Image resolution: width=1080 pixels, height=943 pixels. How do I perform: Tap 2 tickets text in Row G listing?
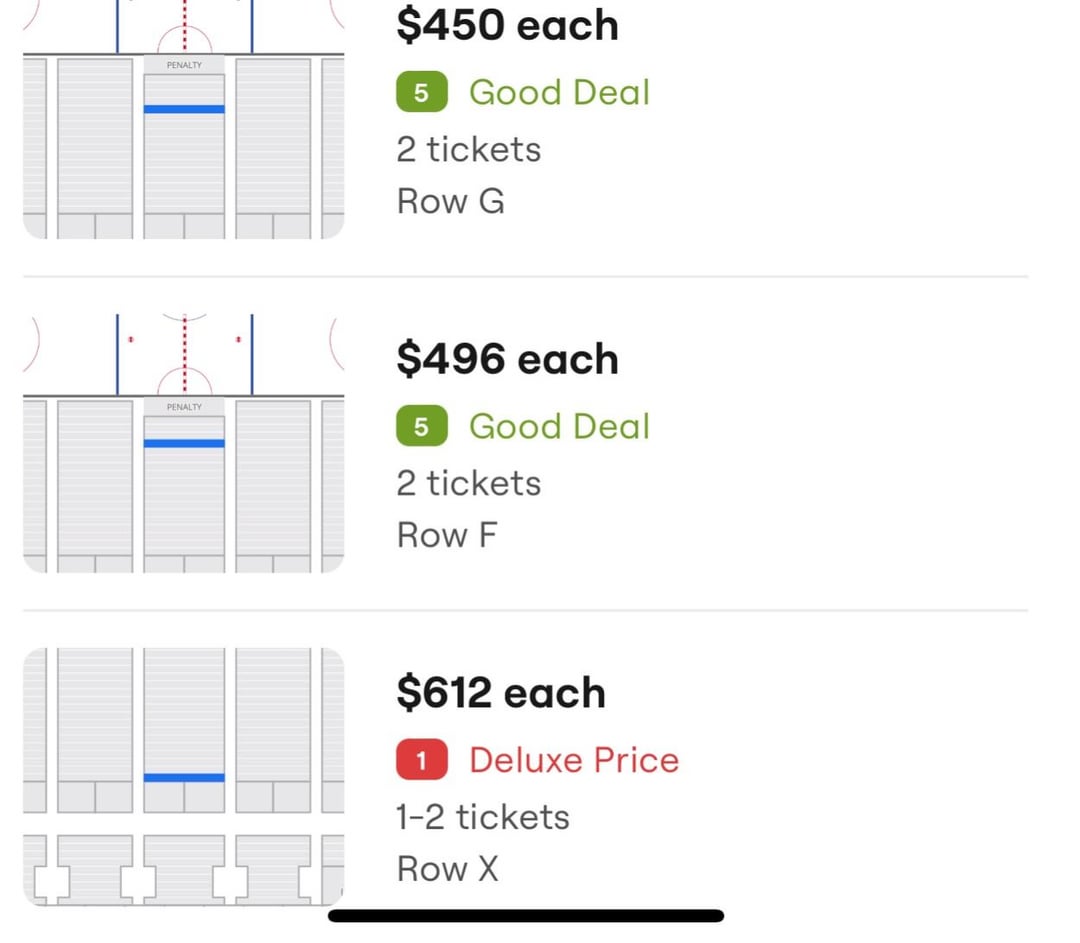click(x=468, y=149)
